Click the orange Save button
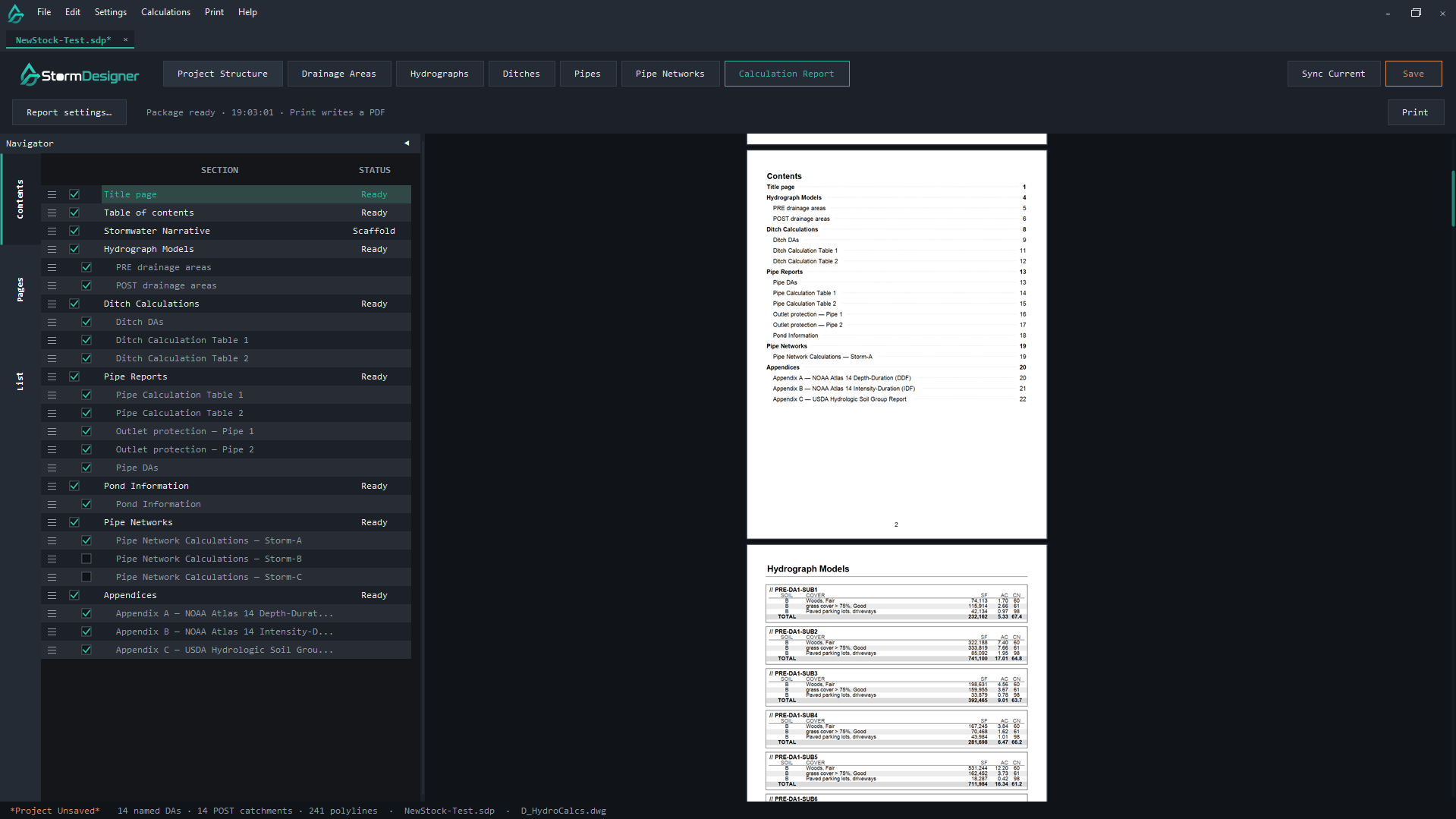The width and height of the screenshot is (1456, 819). [x=1413, y=74]
